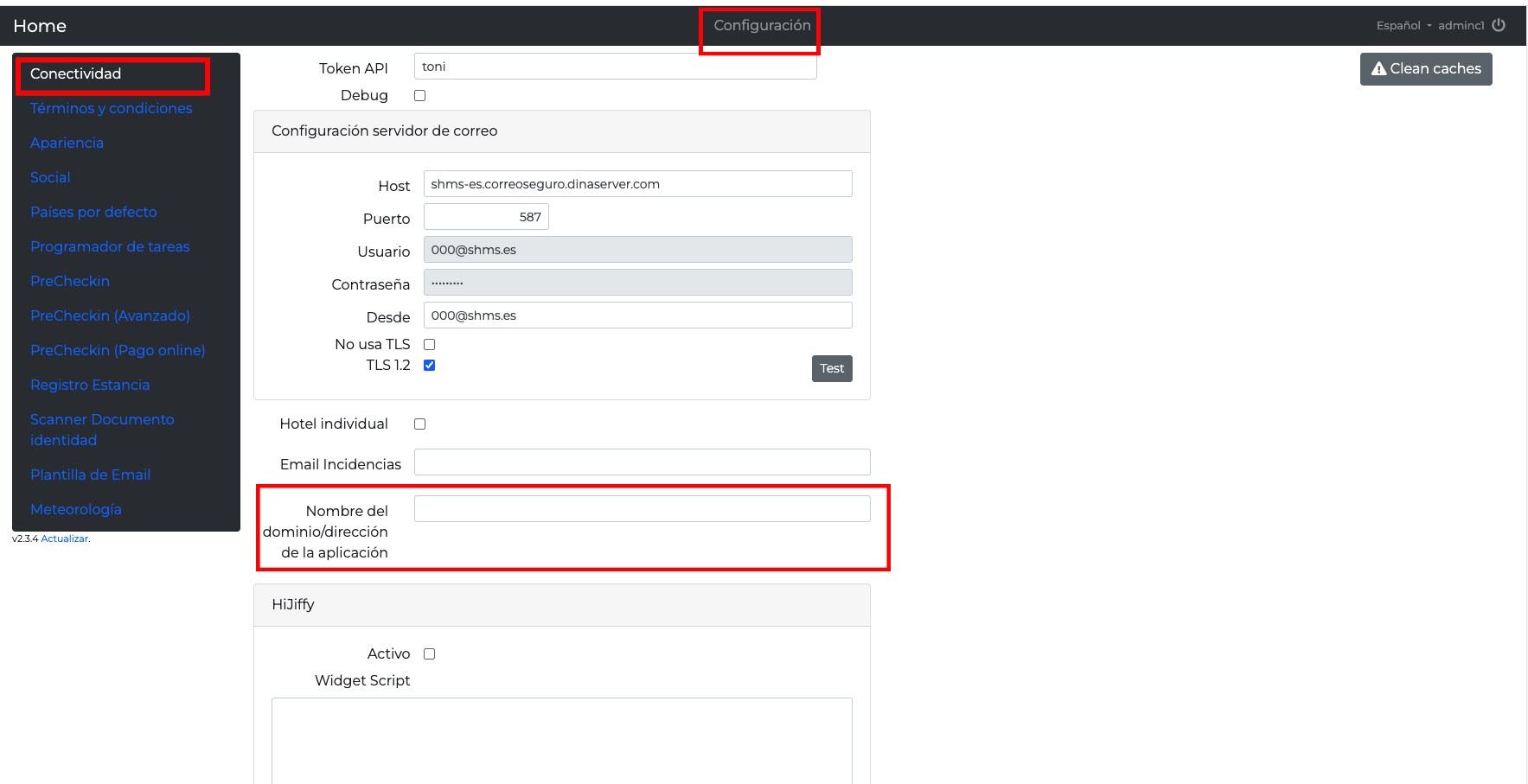Click the Actualizar version link
Viewport: 1528px width, 784px height.
click(x=65, y=539)
